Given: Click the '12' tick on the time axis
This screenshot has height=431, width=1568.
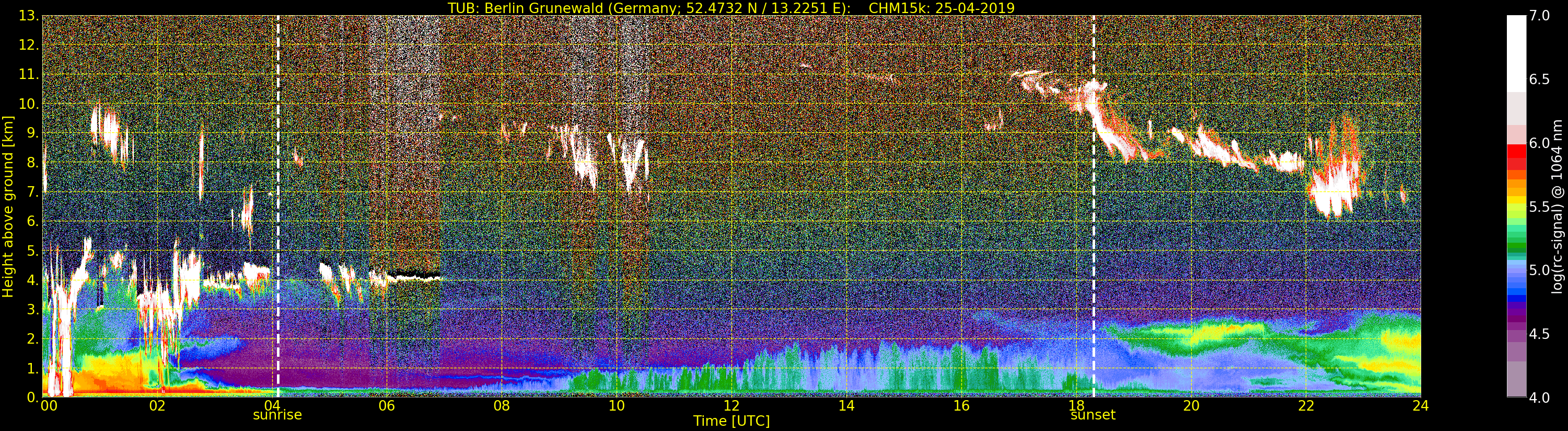Looking at the screenshot, I should pos(731,406).
